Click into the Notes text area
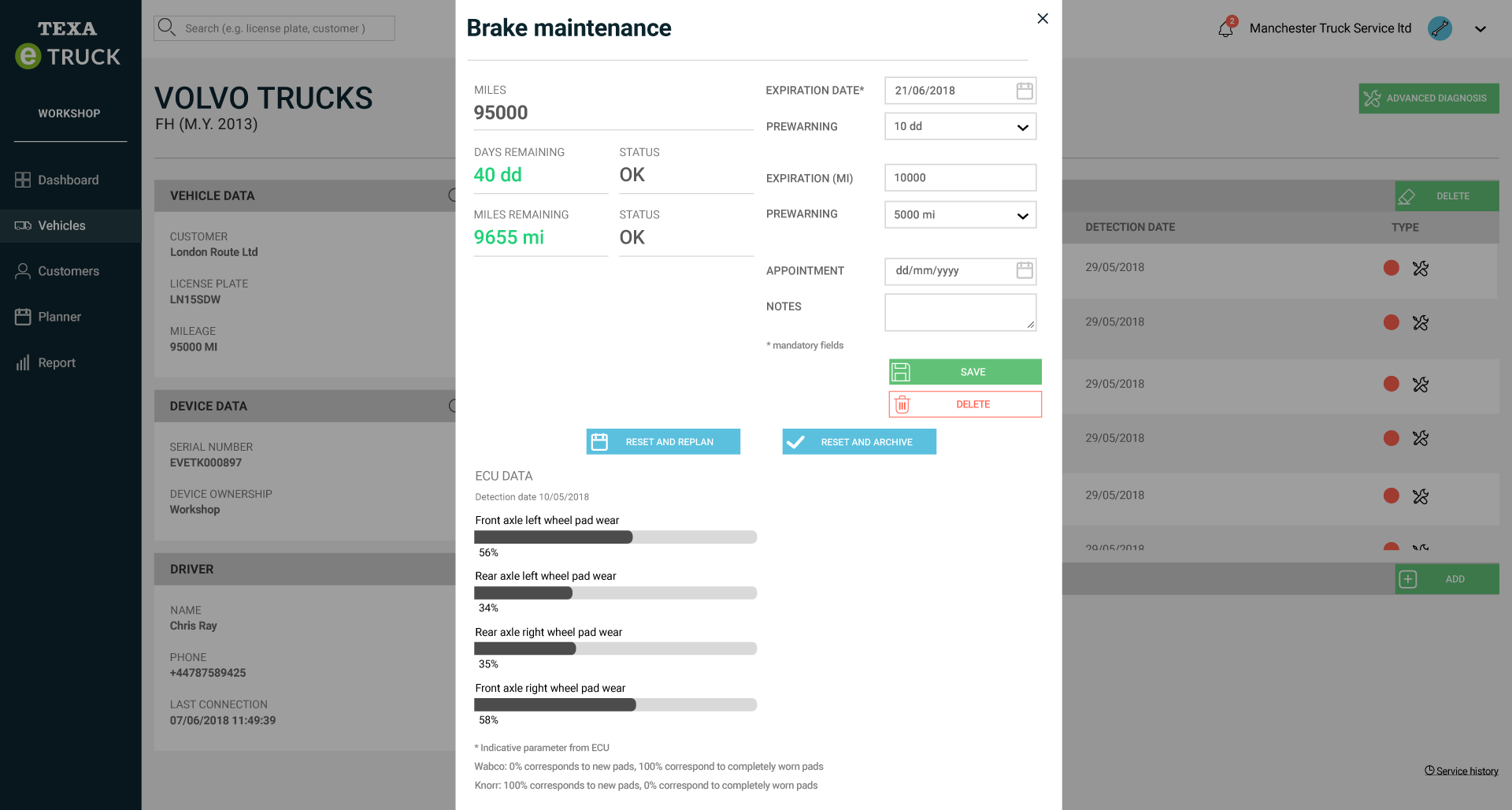This screenshot has width=1512, height=810. point(960,312)
